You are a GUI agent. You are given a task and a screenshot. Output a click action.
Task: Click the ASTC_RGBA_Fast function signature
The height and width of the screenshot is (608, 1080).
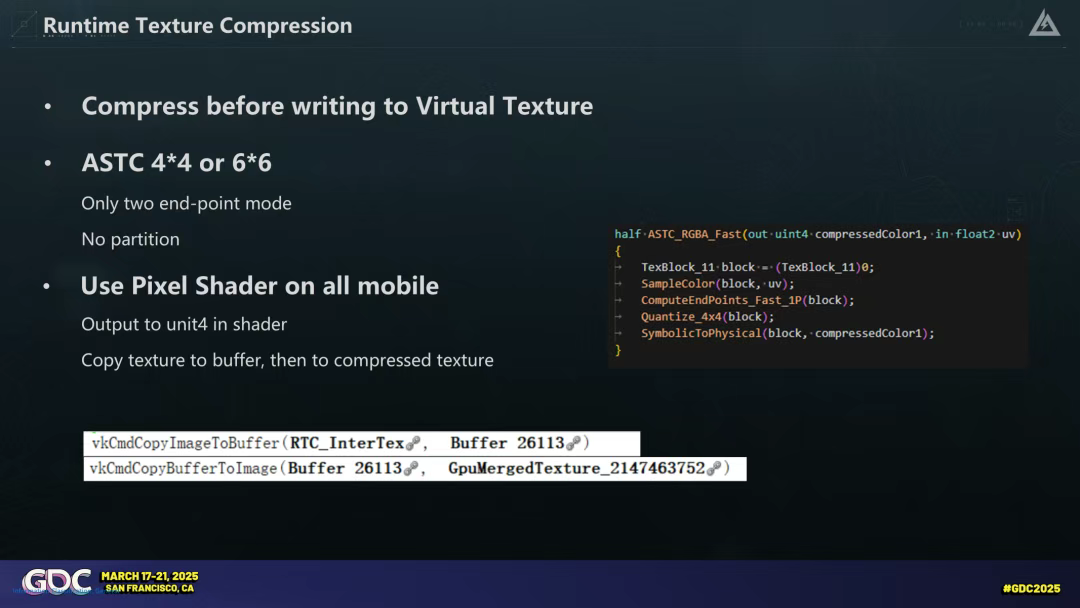818,234
